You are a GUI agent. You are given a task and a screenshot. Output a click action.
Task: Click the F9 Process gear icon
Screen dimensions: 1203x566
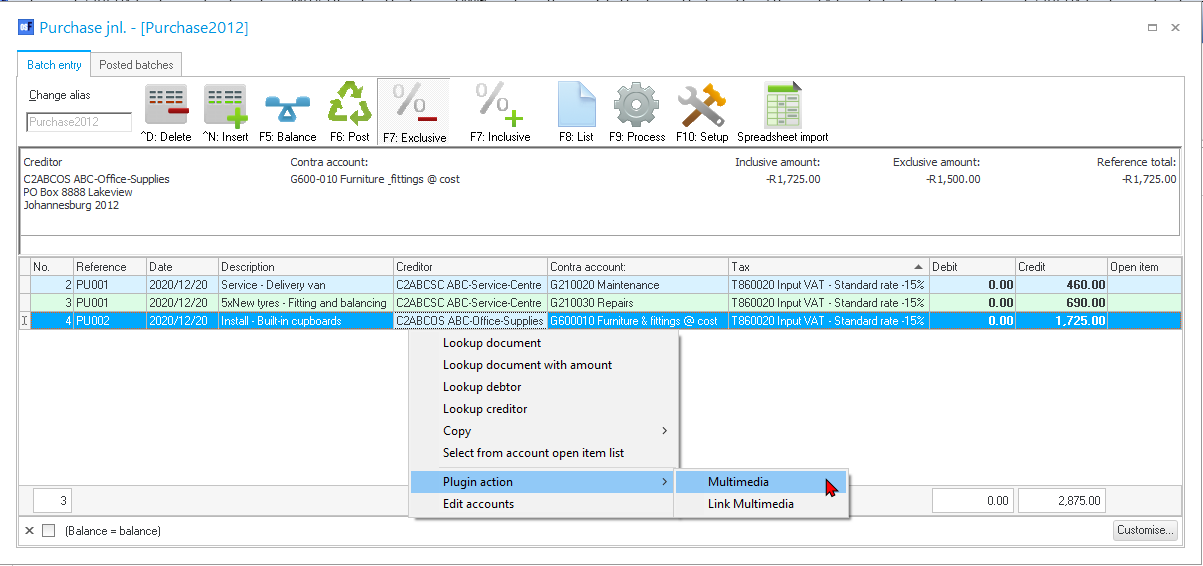coord(636,105)
